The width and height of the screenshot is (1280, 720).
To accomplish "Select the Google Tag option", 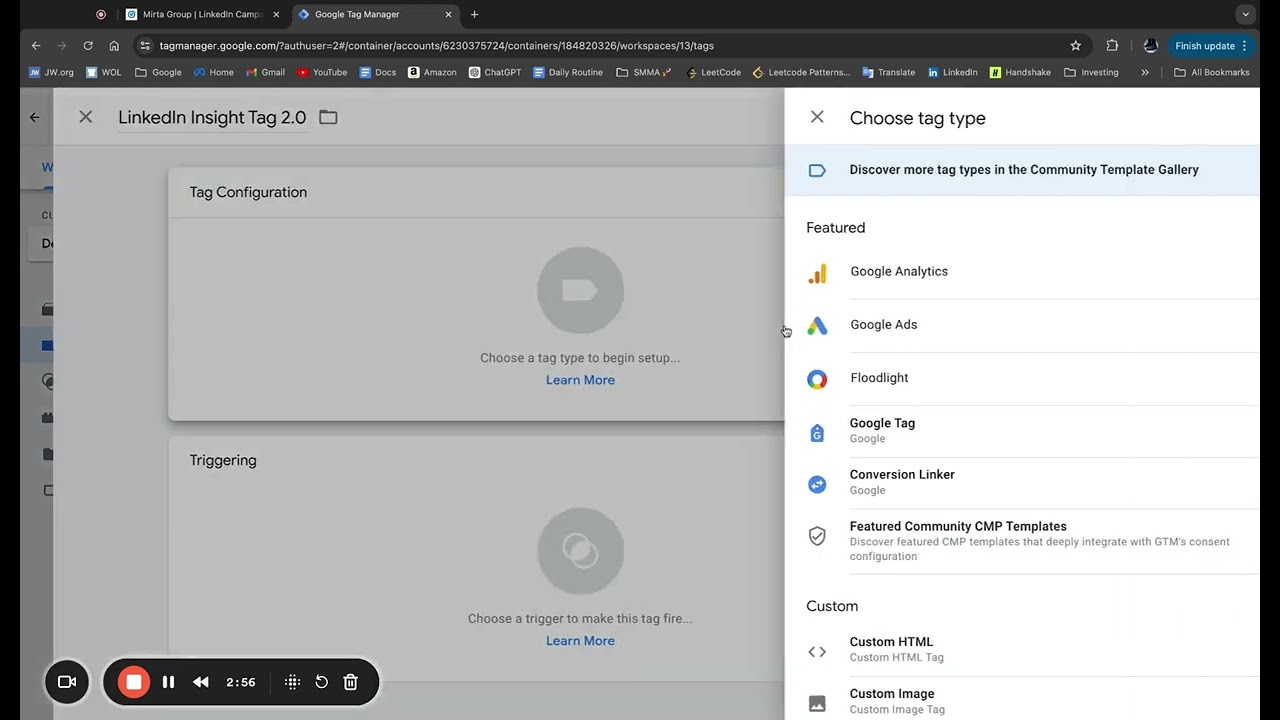I will tap(1022, 431).
